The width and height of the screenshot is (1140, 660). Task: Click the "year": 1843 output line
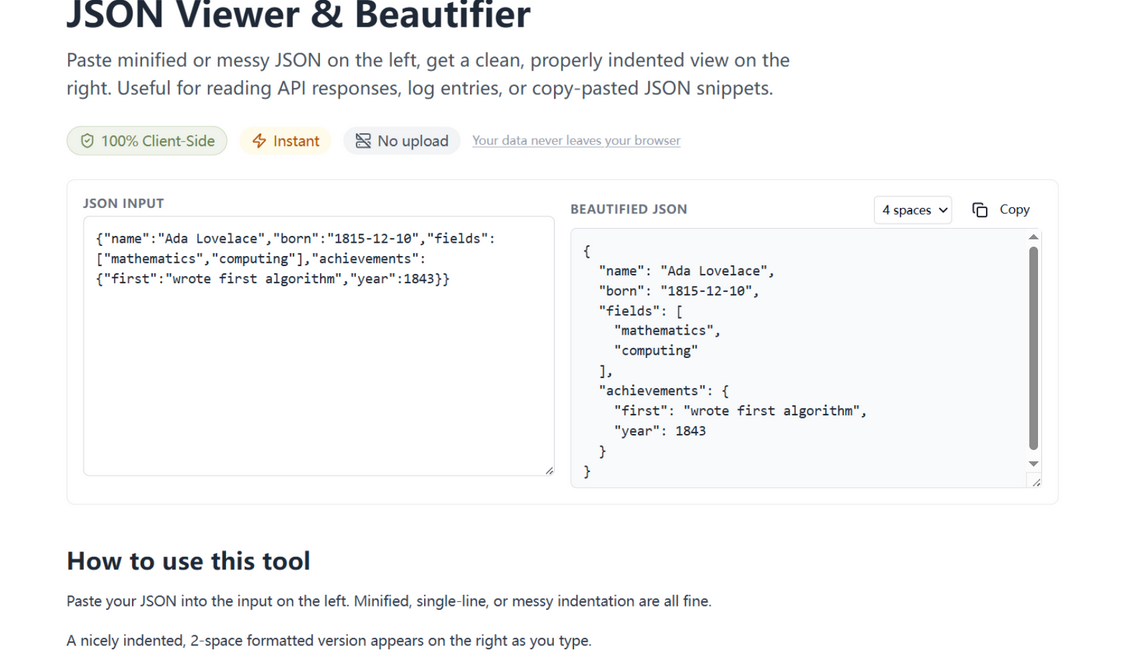[659, 431]
